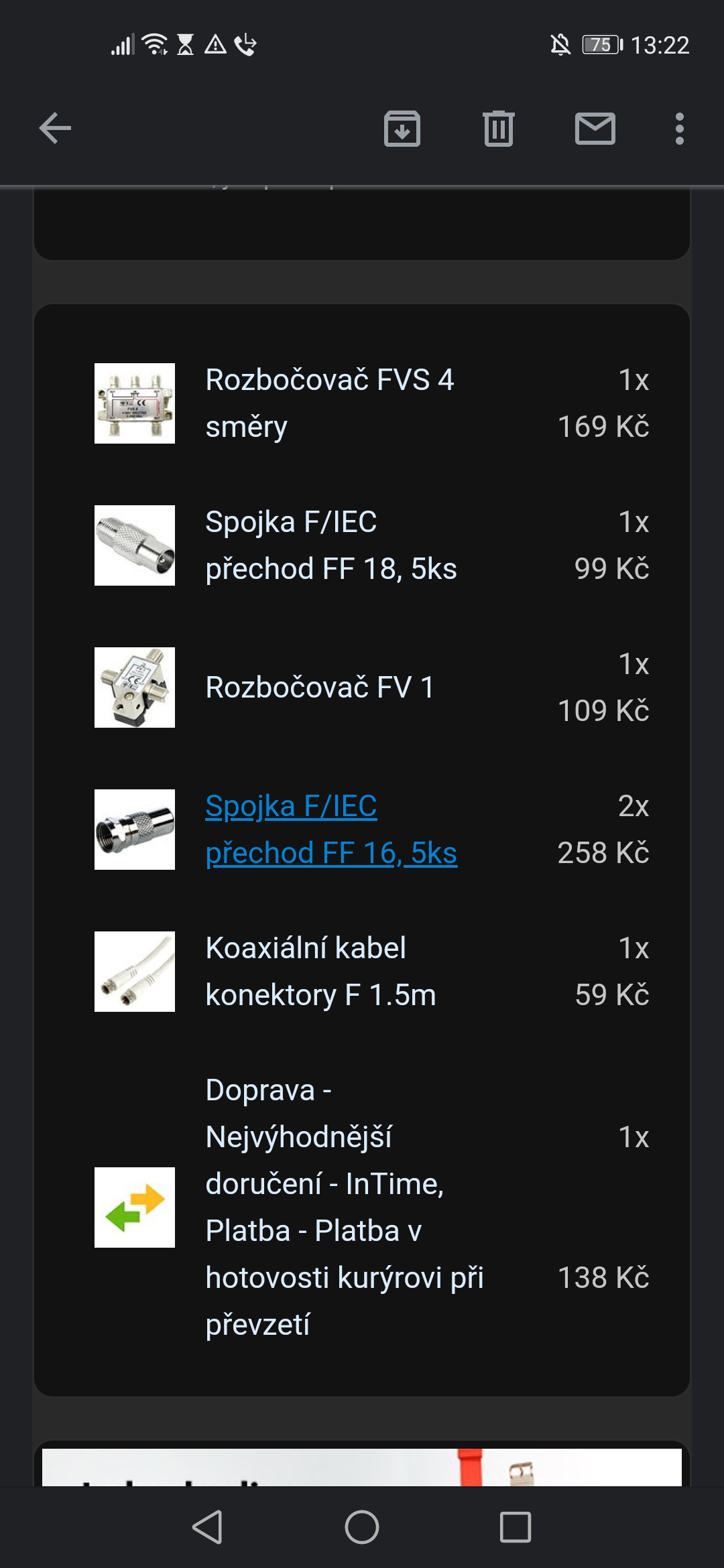The image size is (724, 1568).
Task: Open Android recent apps
Action: click(x=515, y=1528)
